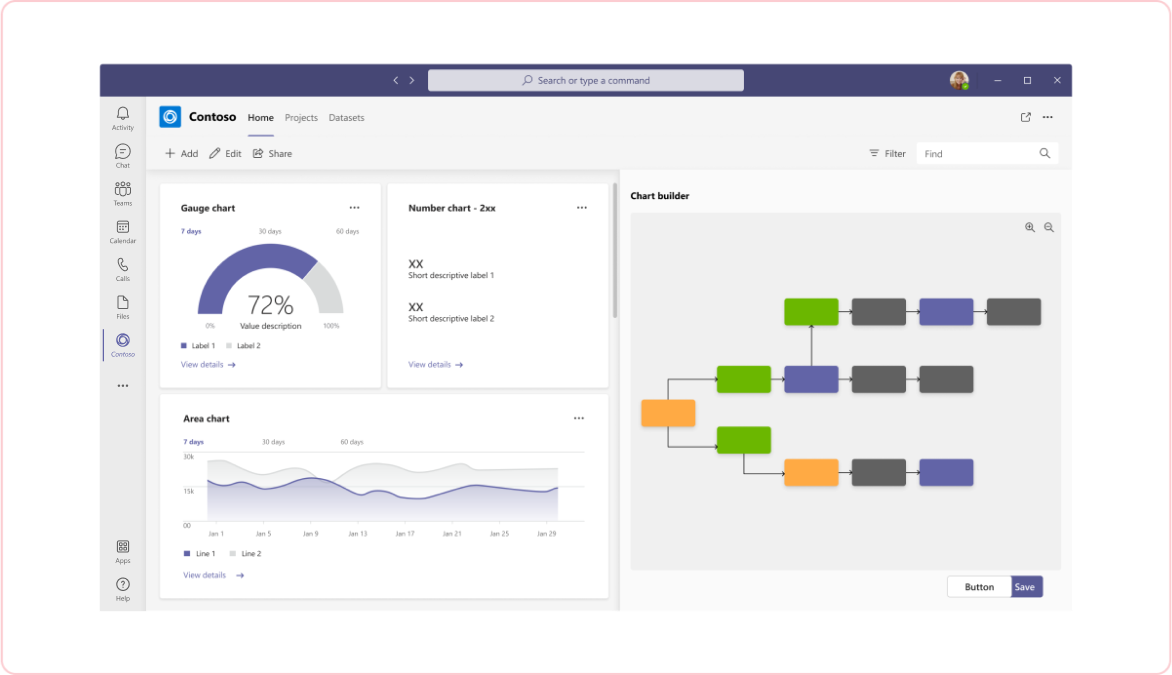Open the Apps store
This screenshot has height=675, width=1172.
[123, 552]
